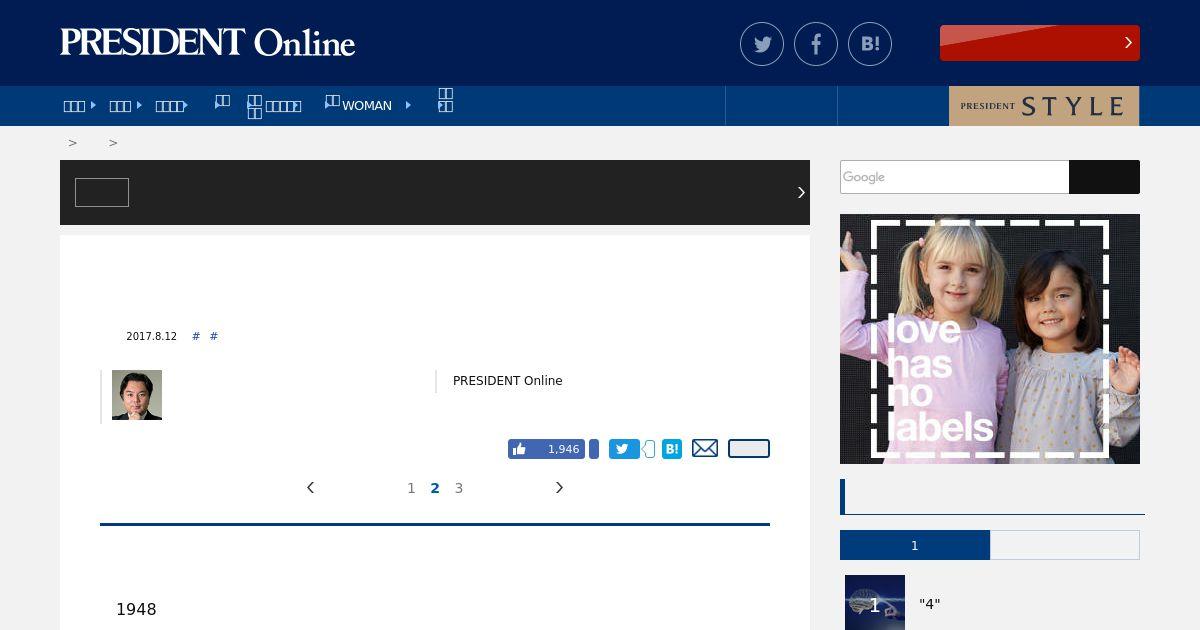This screenshot has height=630, width=1200.
Task: Open the rank 1 article thumbnail
Action: 875,602
